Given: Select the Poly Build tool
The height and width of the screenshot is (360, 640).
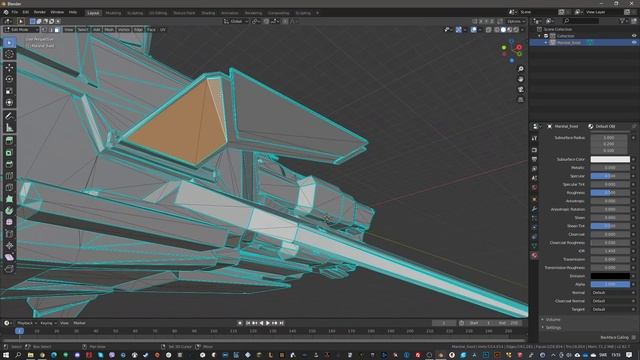Looking at the screenshot, I should 9,199.
